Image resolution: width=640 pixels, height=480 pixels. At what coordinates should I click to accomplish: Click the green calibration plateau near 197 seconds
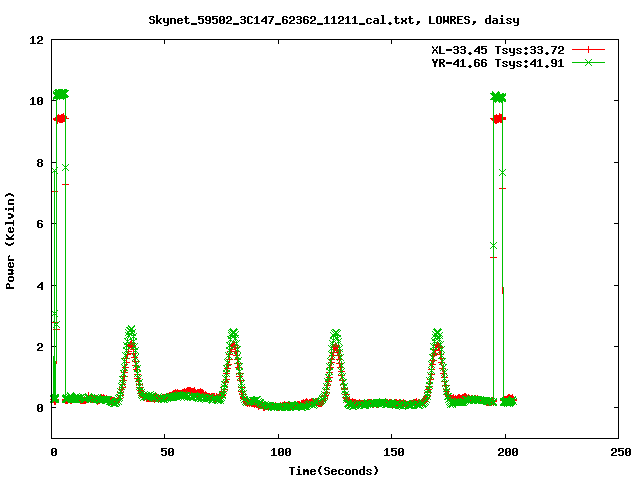coord(498,97)
